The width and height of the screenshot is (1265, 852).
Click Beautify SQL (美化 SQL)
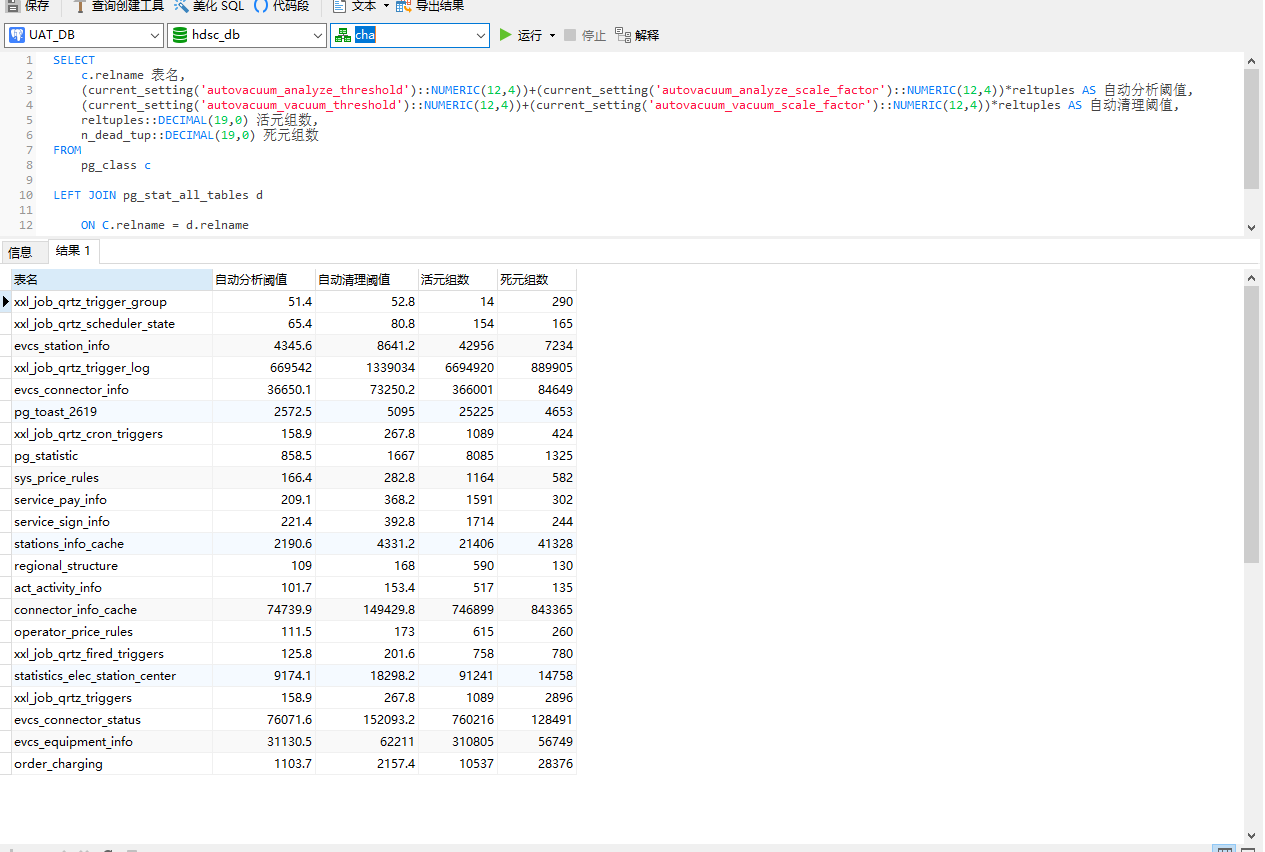pyautogui.click(x=208, y=6)
